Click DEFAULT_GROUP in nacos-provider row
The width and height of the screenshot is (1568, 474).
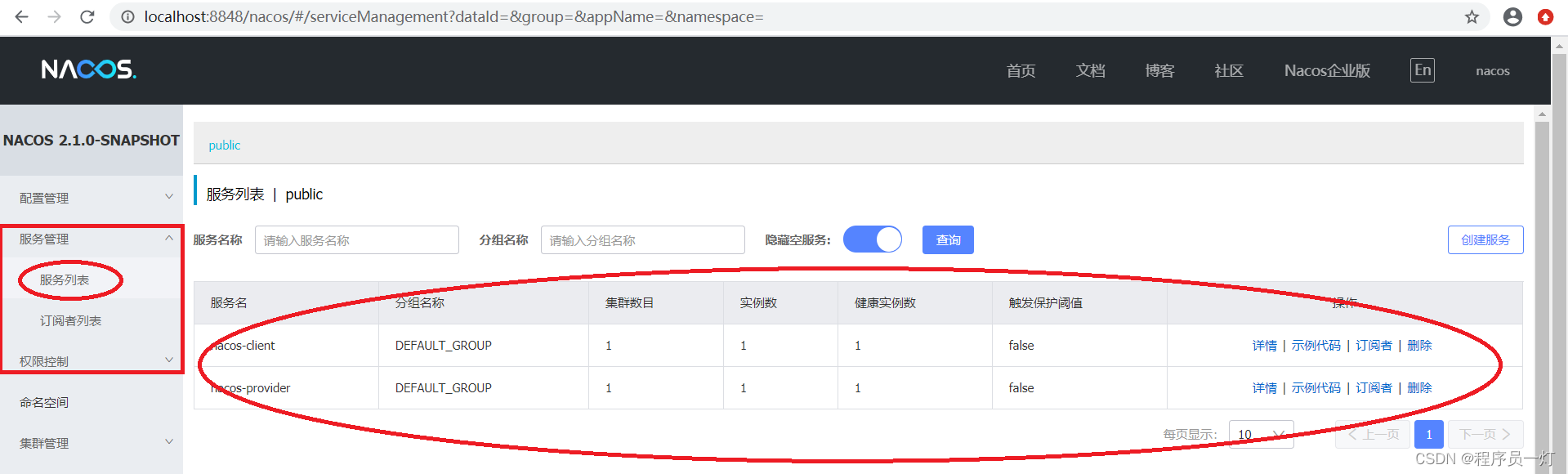coord(444,387)
